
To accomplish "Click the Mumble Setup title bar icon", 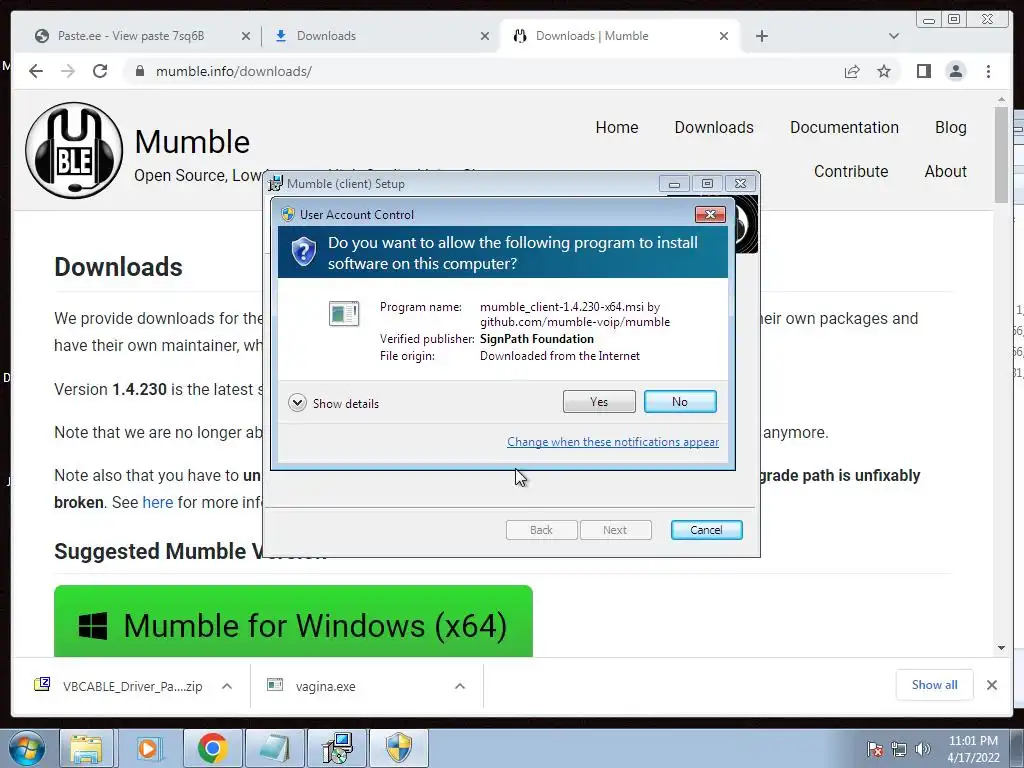I will click(x=276, y=184).
